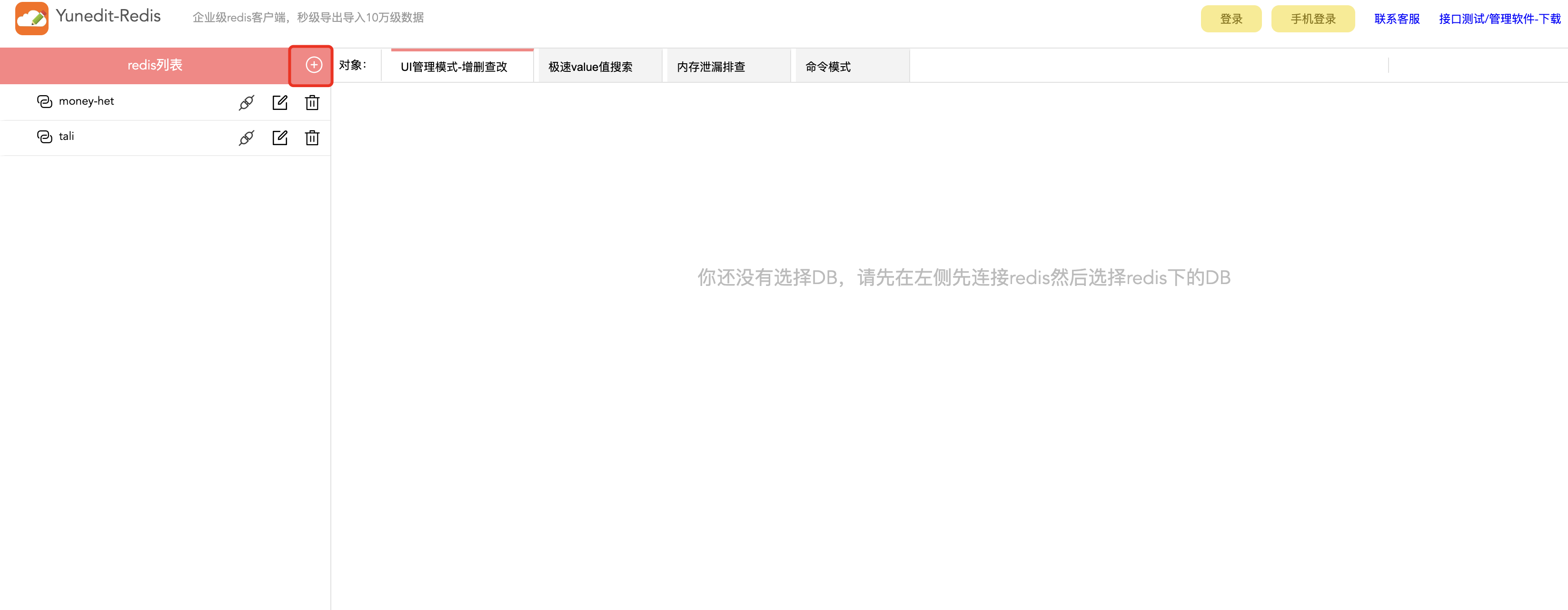1568x610 pixels.
Task: Open the 联系客服 link
Action: pos(1396,19)
